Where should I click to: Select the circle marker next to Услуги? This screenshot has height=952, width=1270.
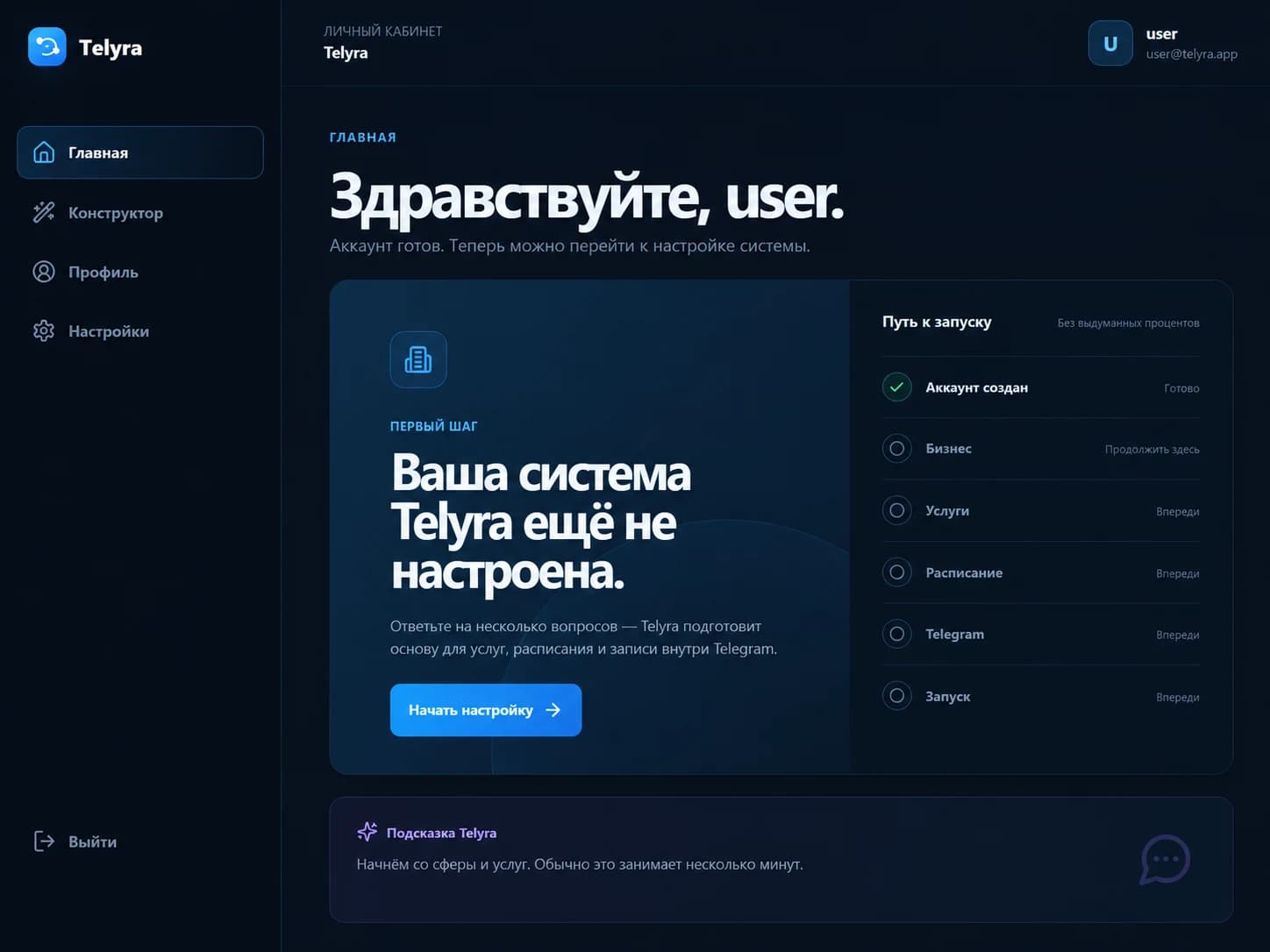[896, 510]
